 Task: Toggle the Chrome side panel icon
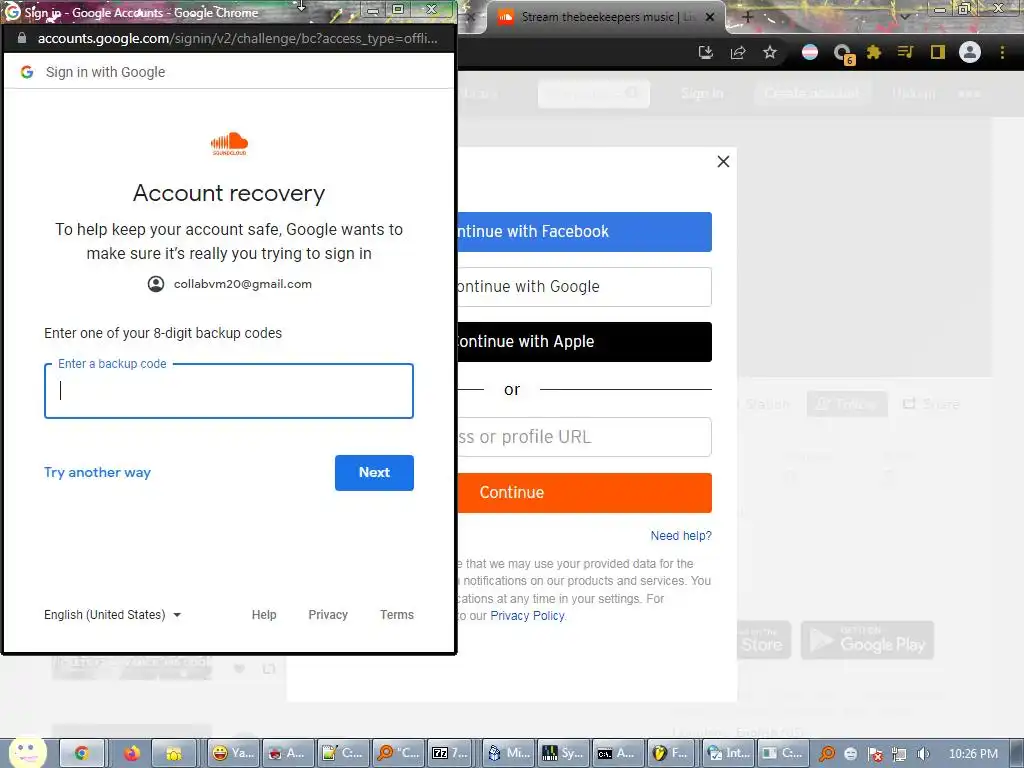pos(938,52)
